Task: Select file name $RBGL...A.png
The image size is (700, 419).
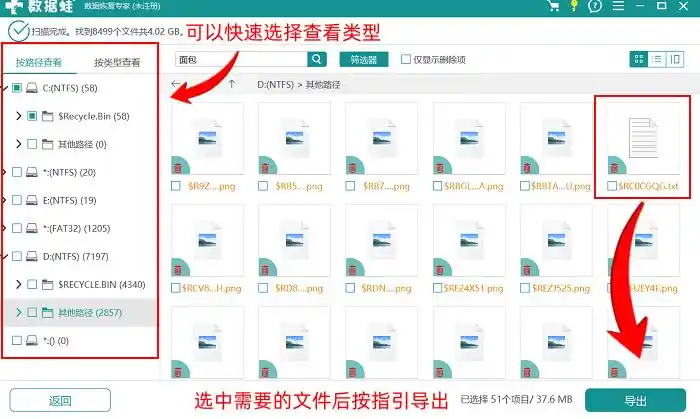Action: 474,186
